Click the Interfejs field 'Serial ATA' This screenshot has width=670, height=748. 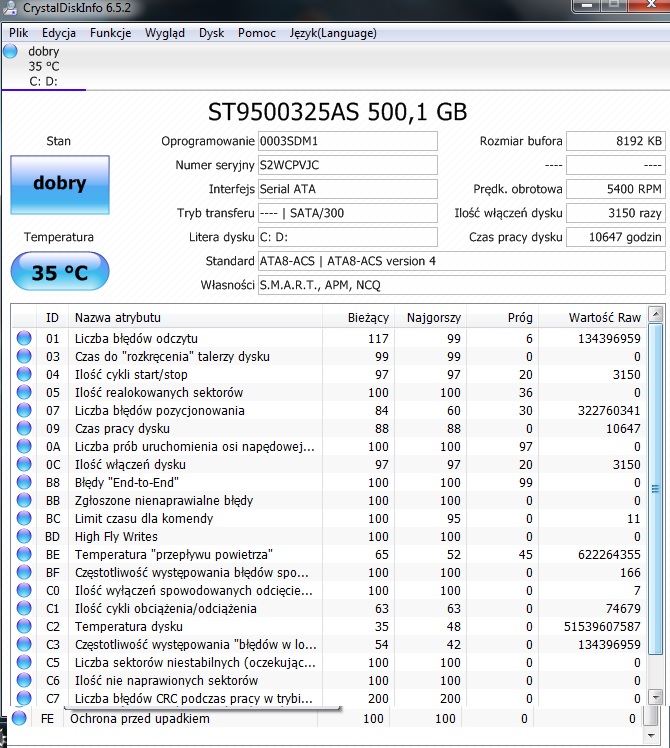click(x=347, y=189)
